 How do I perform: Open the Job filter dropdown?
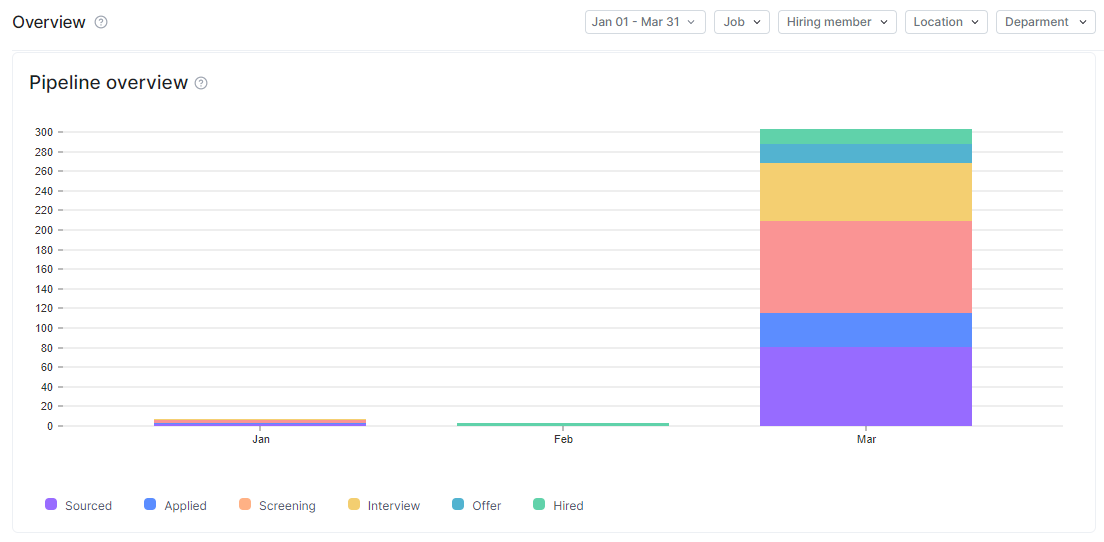point(742,22)
